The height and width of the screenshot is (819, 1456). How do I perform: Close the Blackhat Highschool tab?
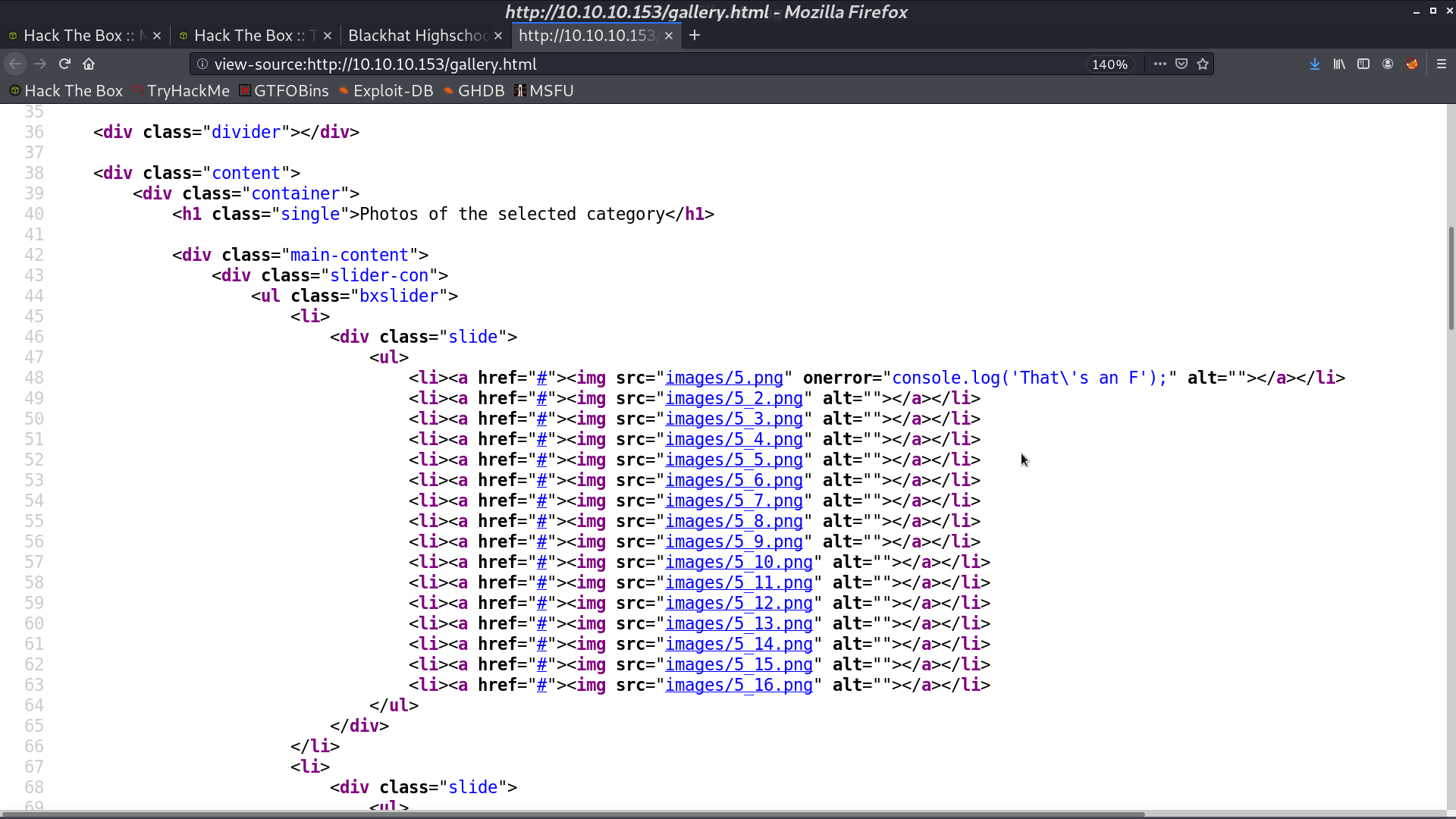(498, 36)
